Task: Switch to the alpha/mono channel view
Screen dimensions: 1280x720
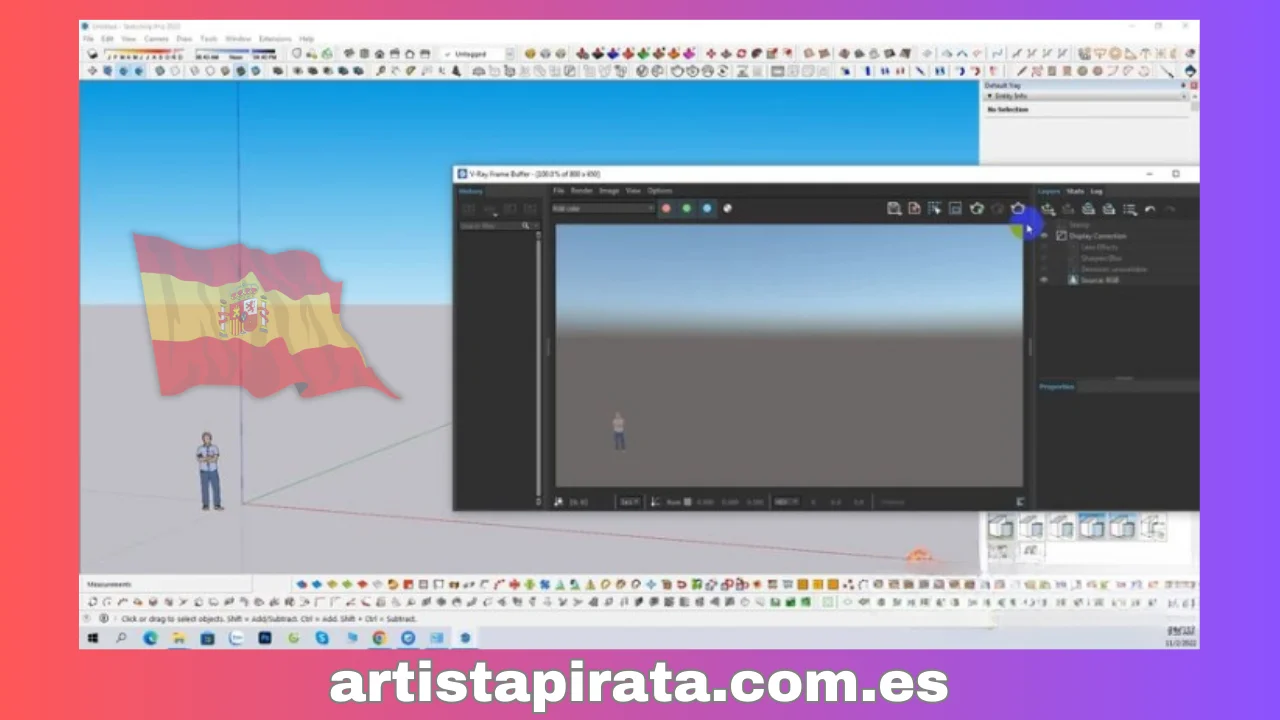Action: (727, 208)
